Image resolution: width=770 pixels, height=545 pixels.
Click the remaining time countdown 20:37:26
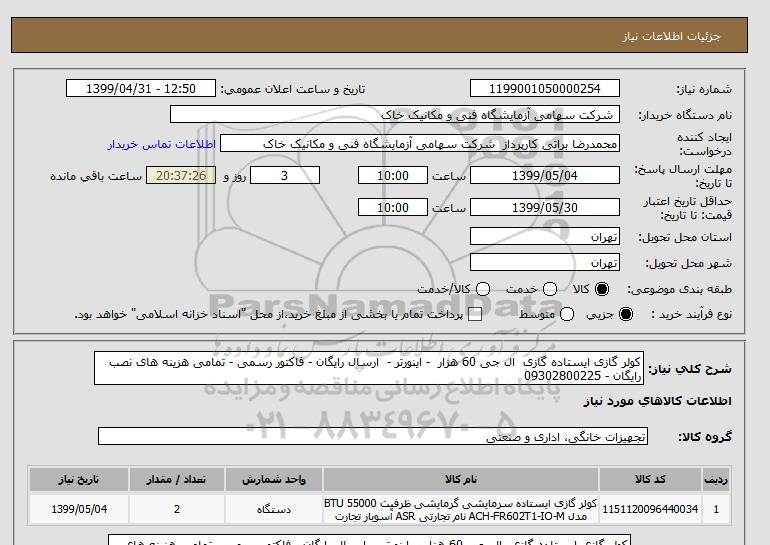181,175
